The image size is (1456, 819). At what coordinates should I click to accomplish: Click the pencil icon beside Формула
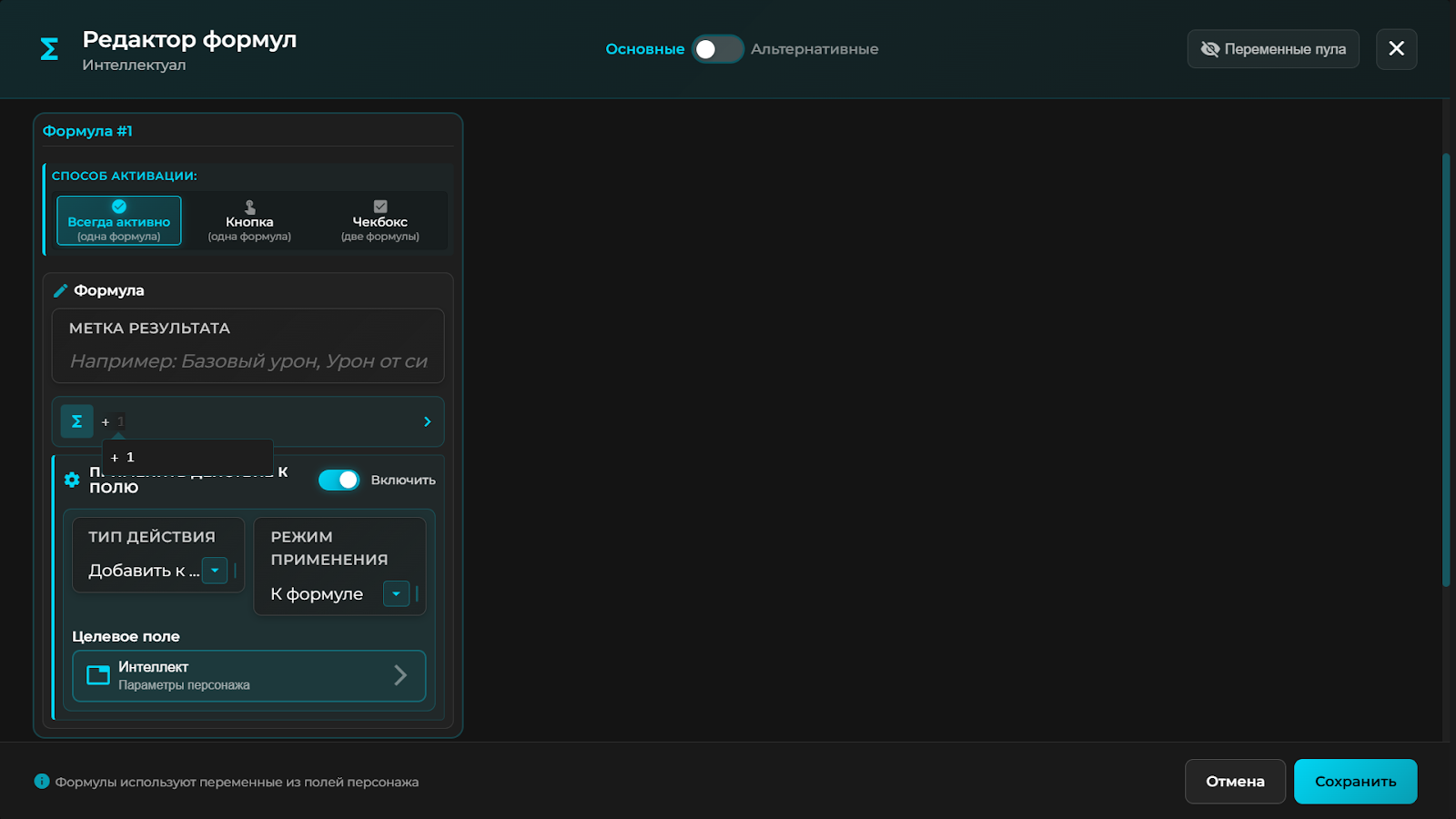click(x=60, y=290)
